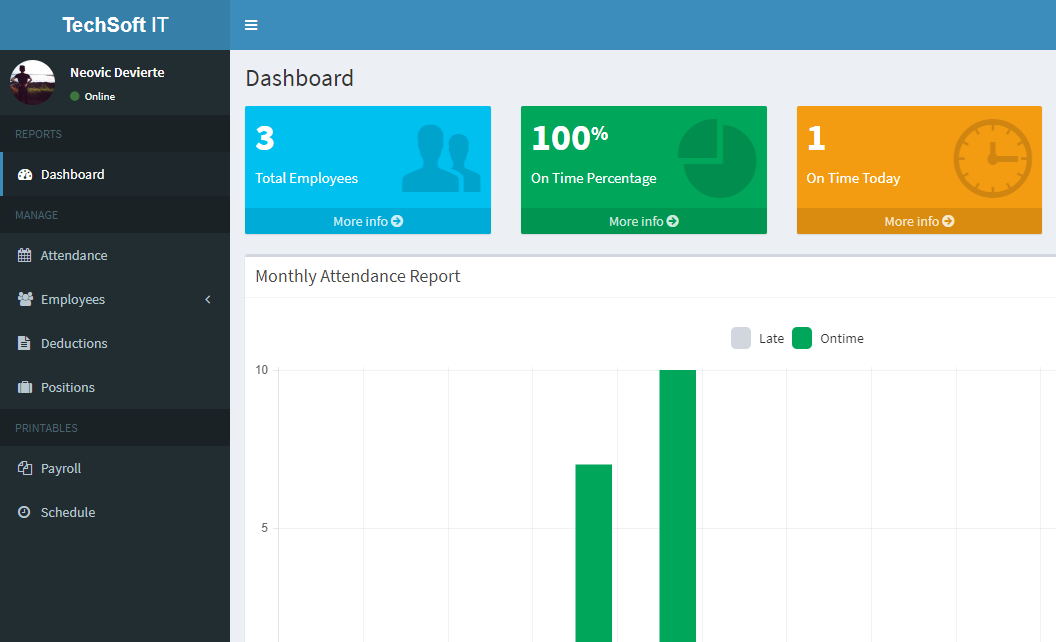Expand the Employees submenu chevron
The width and height of the screenshot is (1056, 642).
pyautogui.click(x=208, y=299)
